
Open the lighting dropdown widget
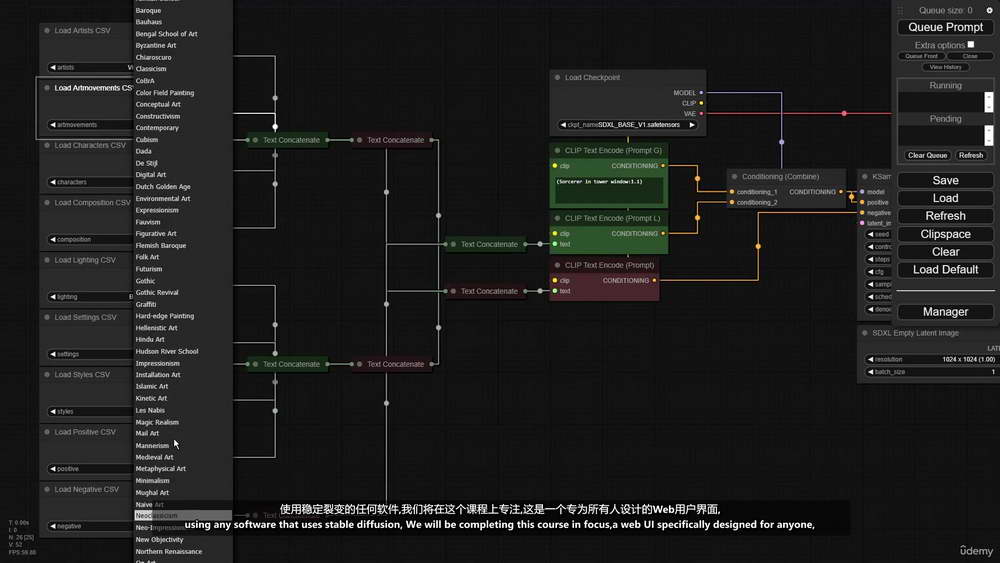(90, 297)
